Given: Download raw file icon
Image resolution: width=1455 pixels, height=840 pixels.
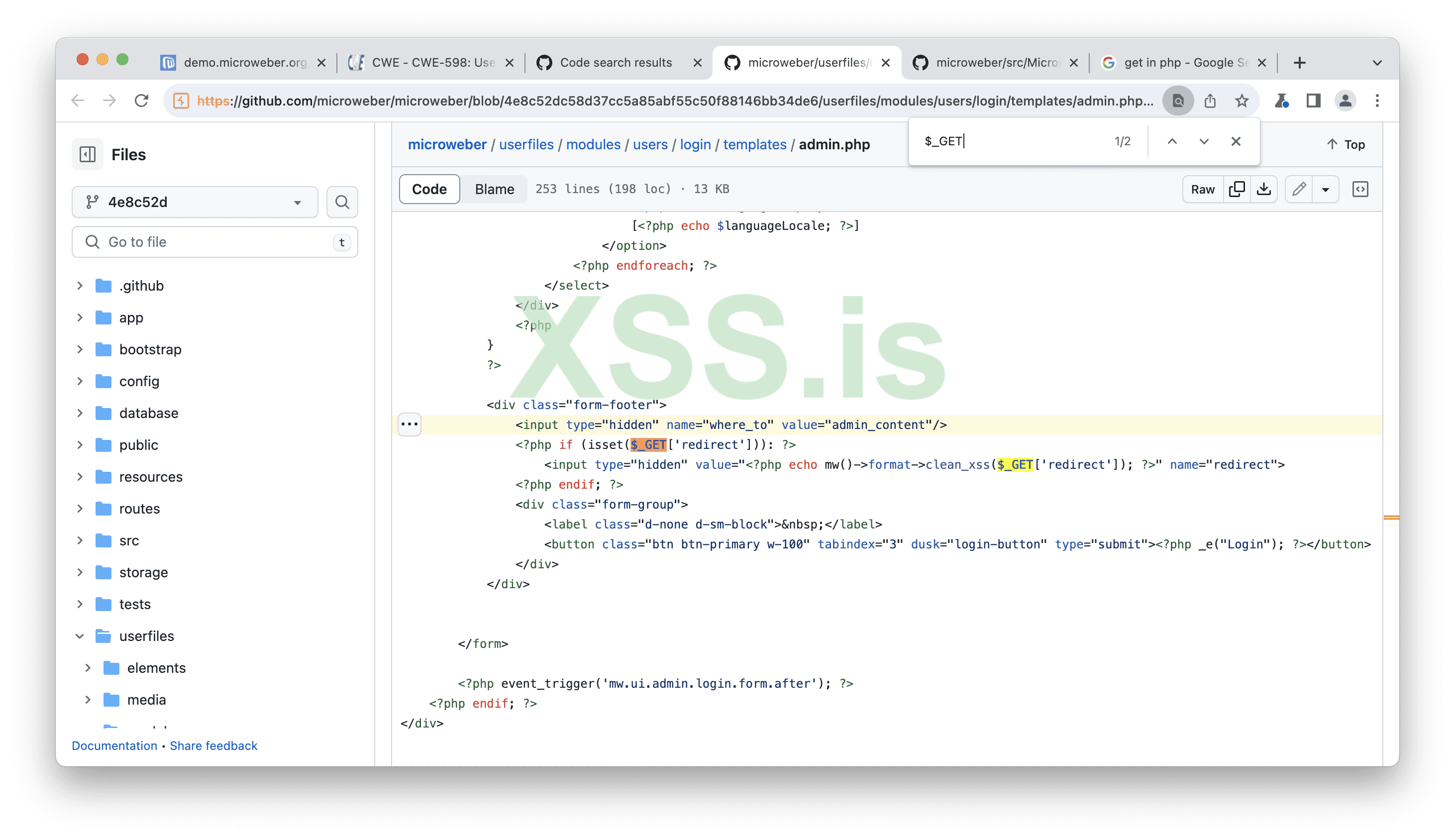Looking at the screenshot, I should tap(1263, 189).
